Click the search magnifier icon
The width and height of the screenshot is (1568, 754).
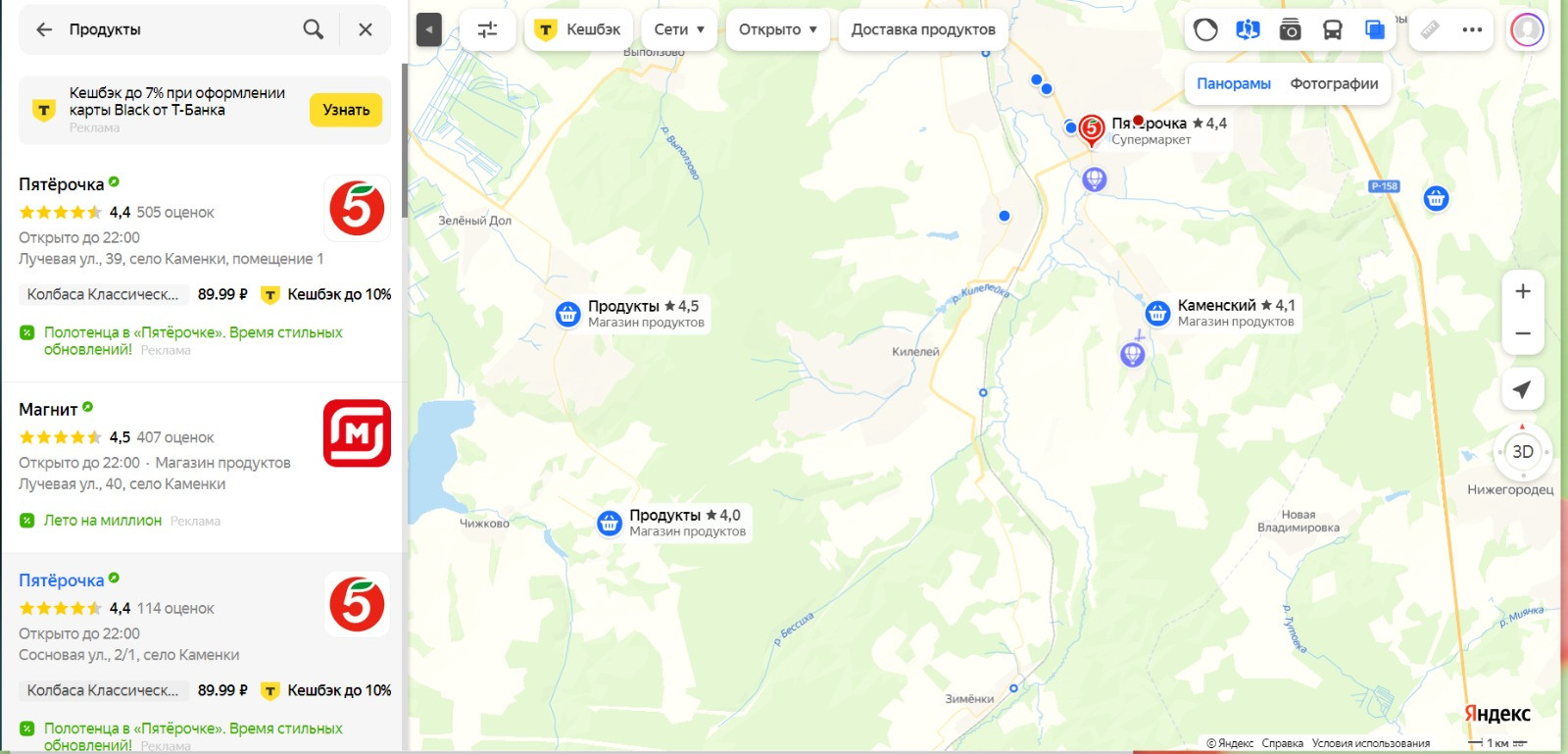pos(314,29)
